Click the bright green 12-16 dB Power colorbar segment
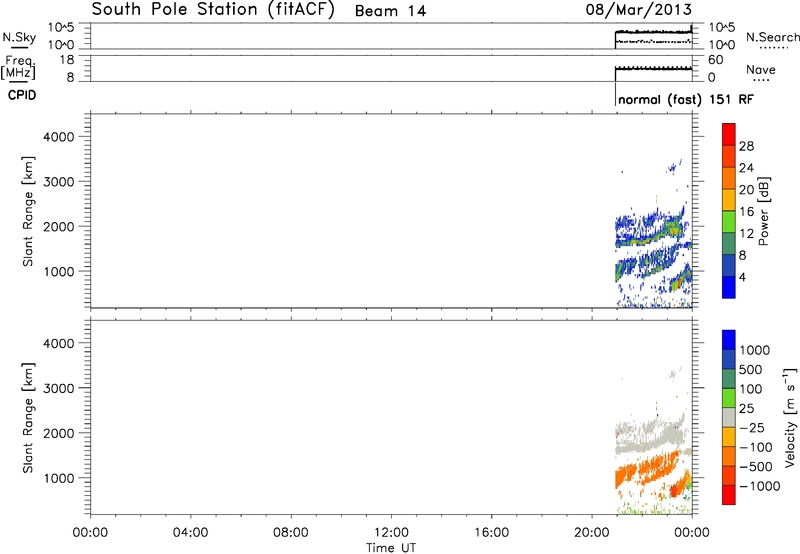Image resolution: width=800 pixels, height=554 pixels. pos(729,222)
